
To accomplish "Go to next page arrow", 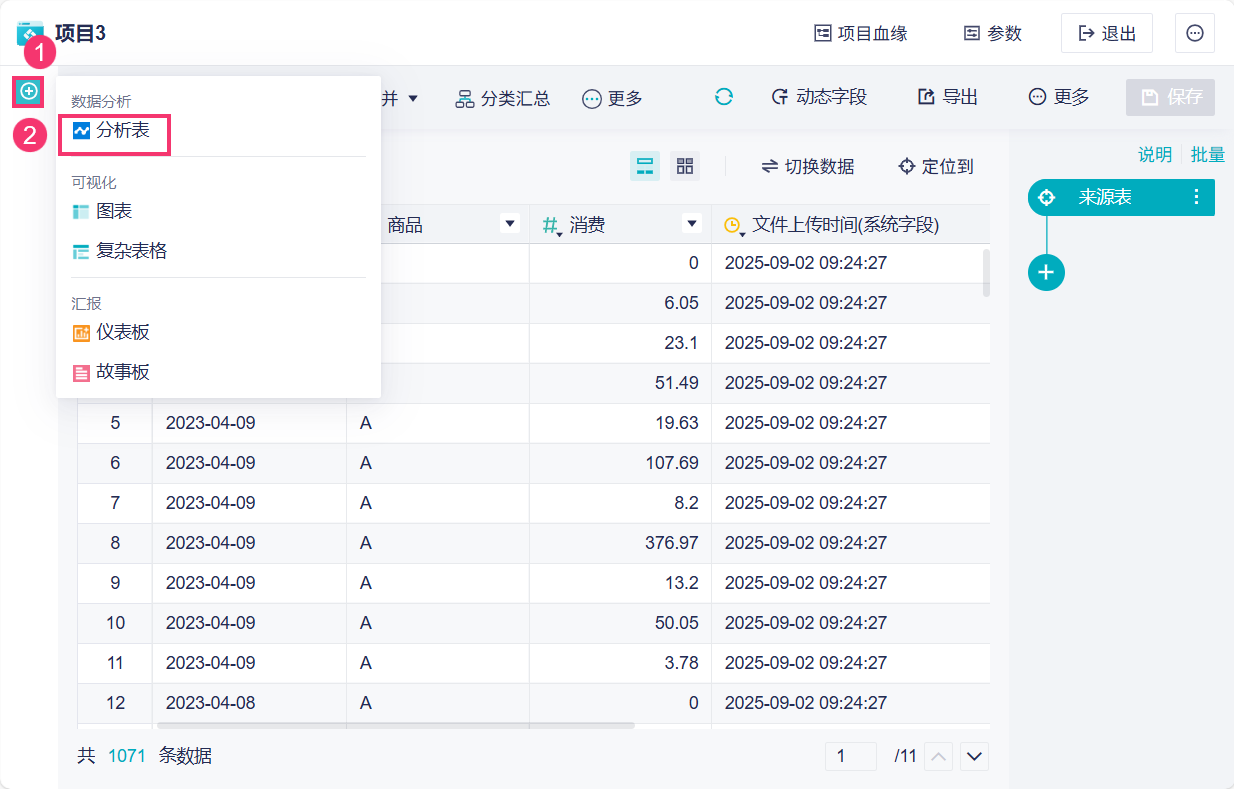I will pyautogui.click(x=974, y=757).
